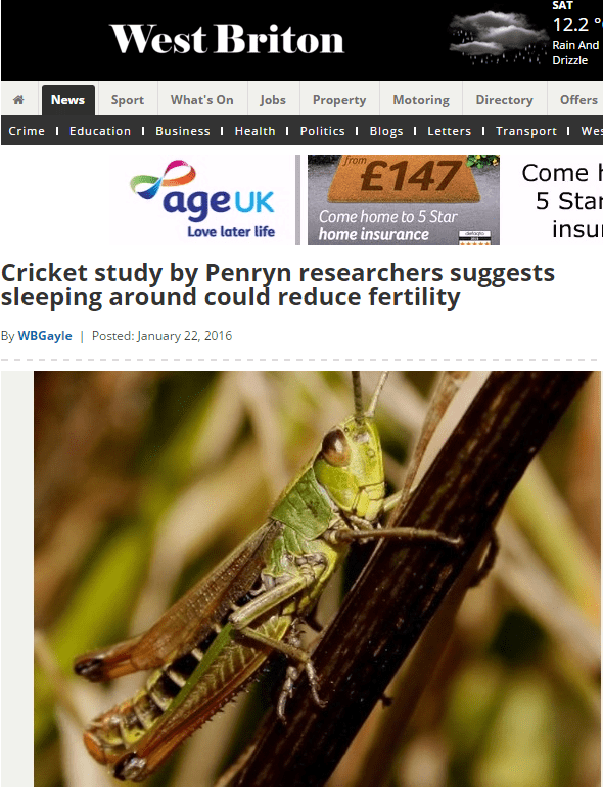This screenshot has height=791, width=603.
Task: Go to Health news category
Action: click(x=255, y=131)
